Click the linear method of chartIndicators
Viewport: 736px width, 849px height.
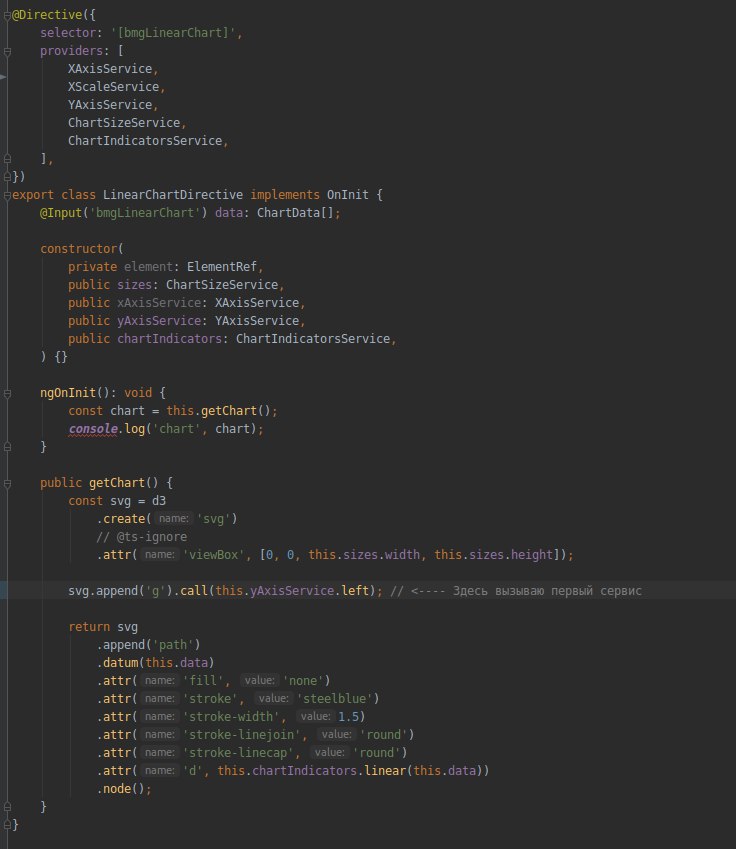click(385, 770)
